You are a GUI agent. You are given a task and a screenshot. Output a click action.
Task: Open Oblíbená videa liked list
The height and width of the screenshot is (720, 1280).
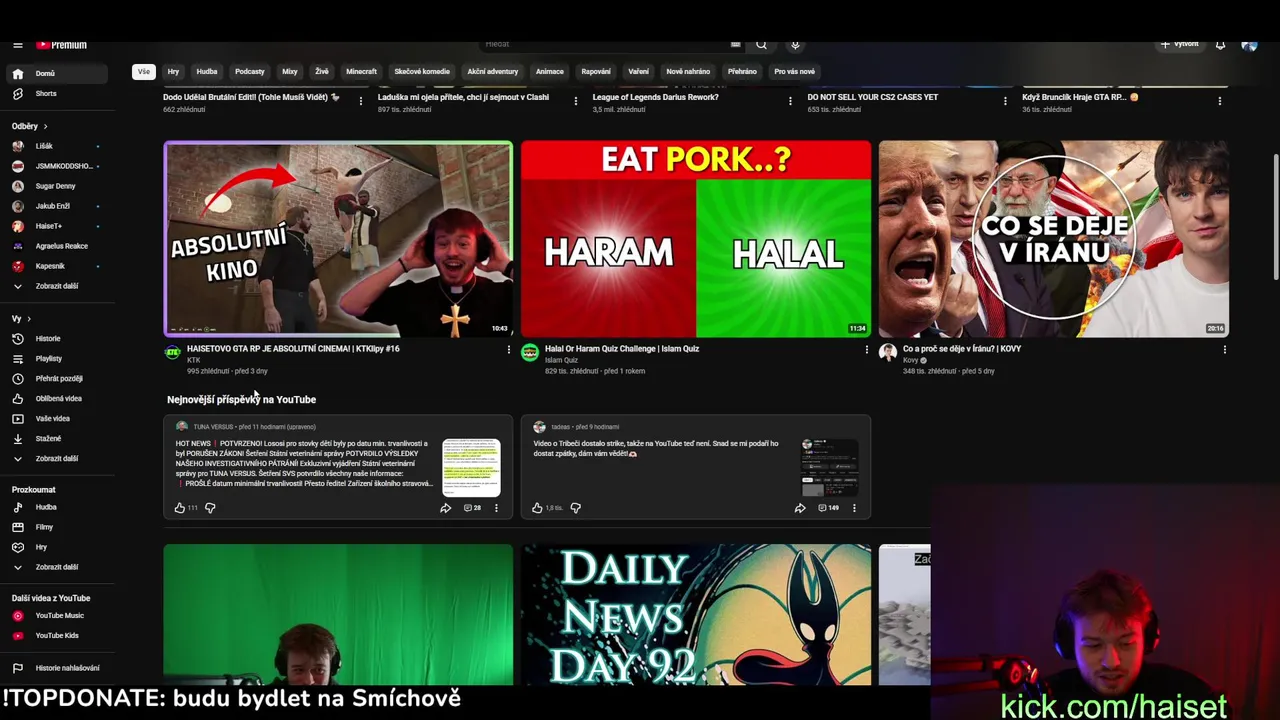click(56, 398)
